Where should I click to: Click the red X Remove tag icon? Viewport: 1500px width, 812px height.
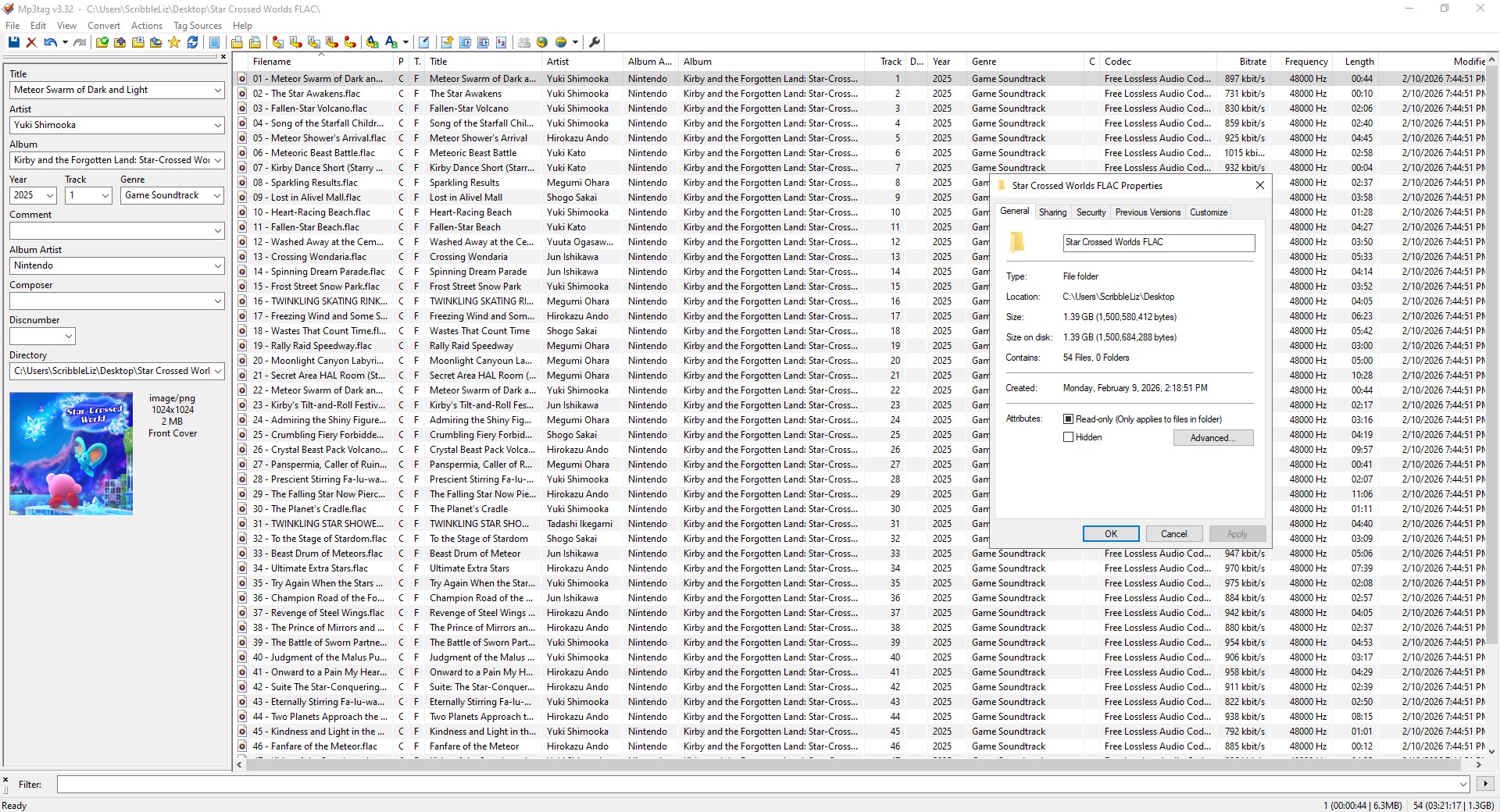pyautogui.click(x=31, y=42)
